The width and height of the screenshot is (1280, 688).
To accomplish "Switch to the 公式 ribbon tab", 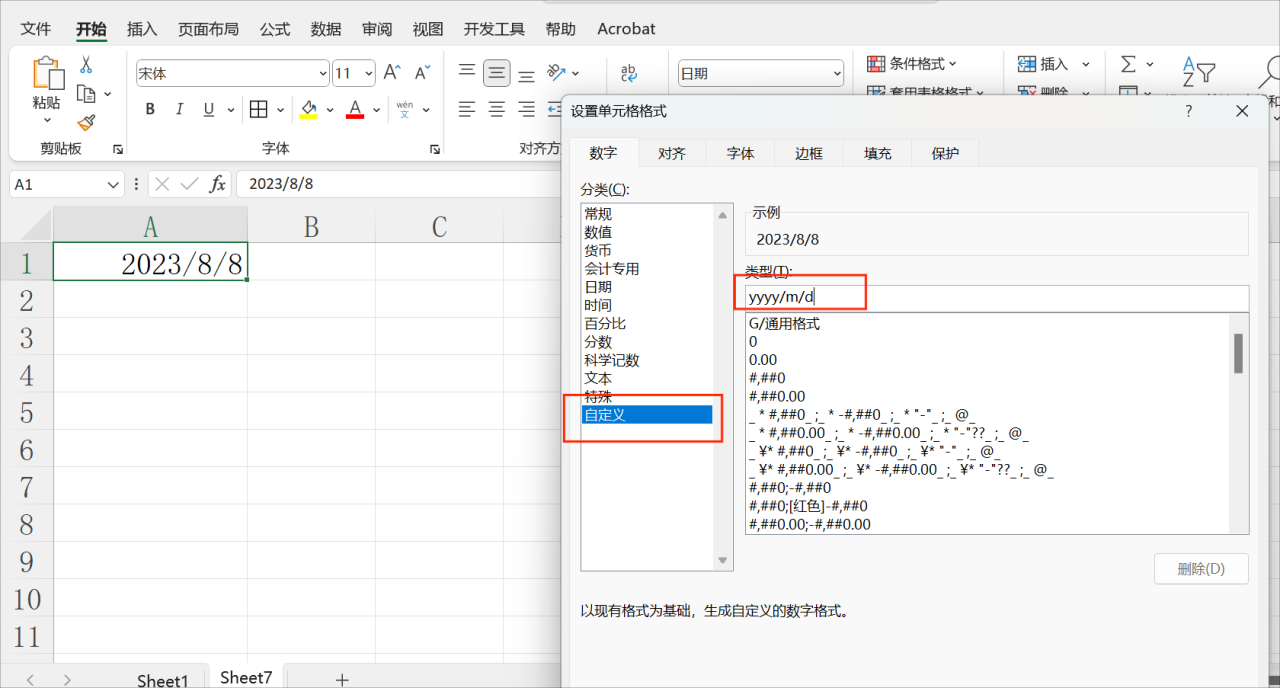I will coord(274,29).
